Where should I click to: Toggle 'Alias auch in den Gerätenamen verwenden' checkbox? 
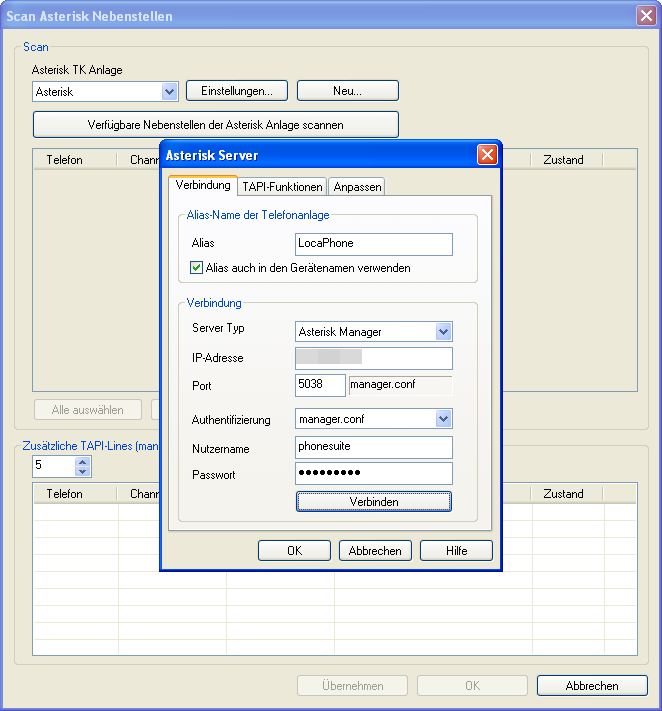coord(197,268)
